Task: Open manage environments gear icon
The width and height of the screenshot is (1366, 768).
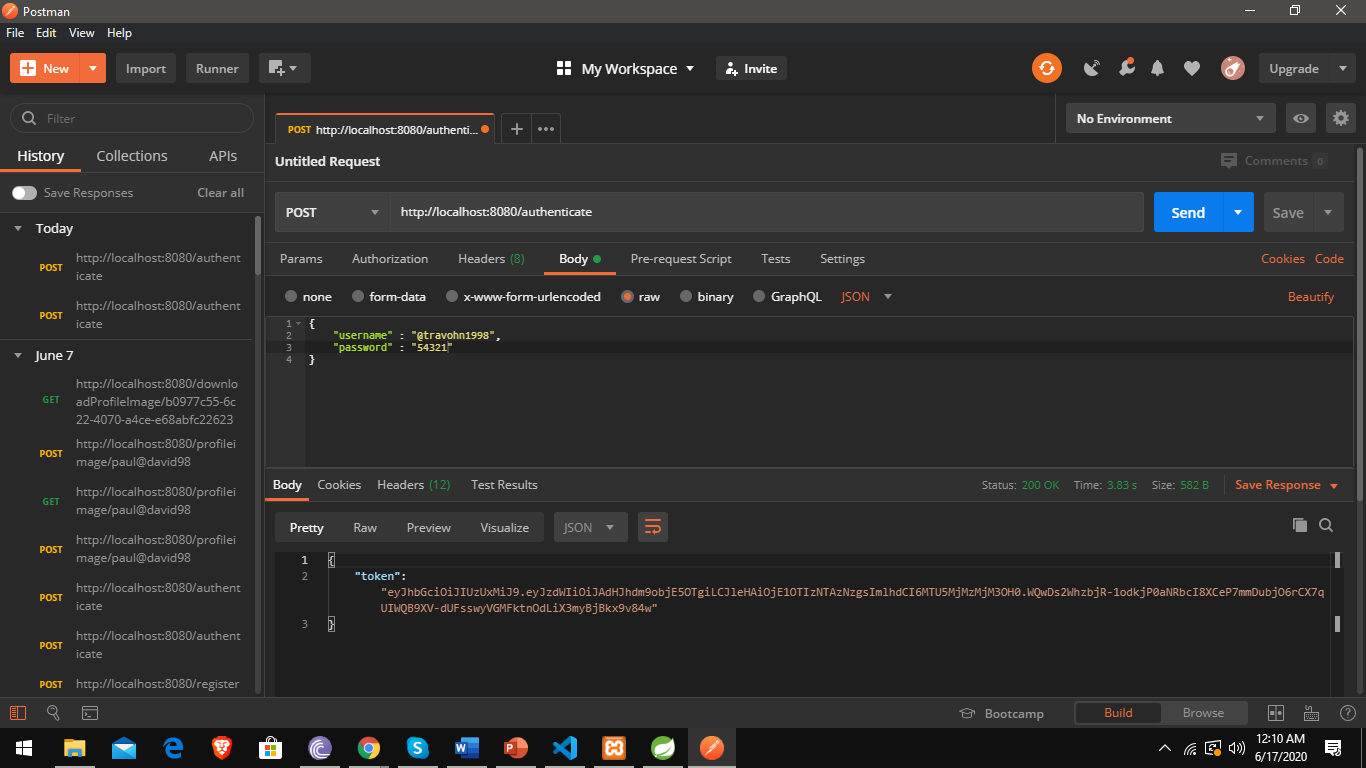Action: click(x=1341, y=118)
